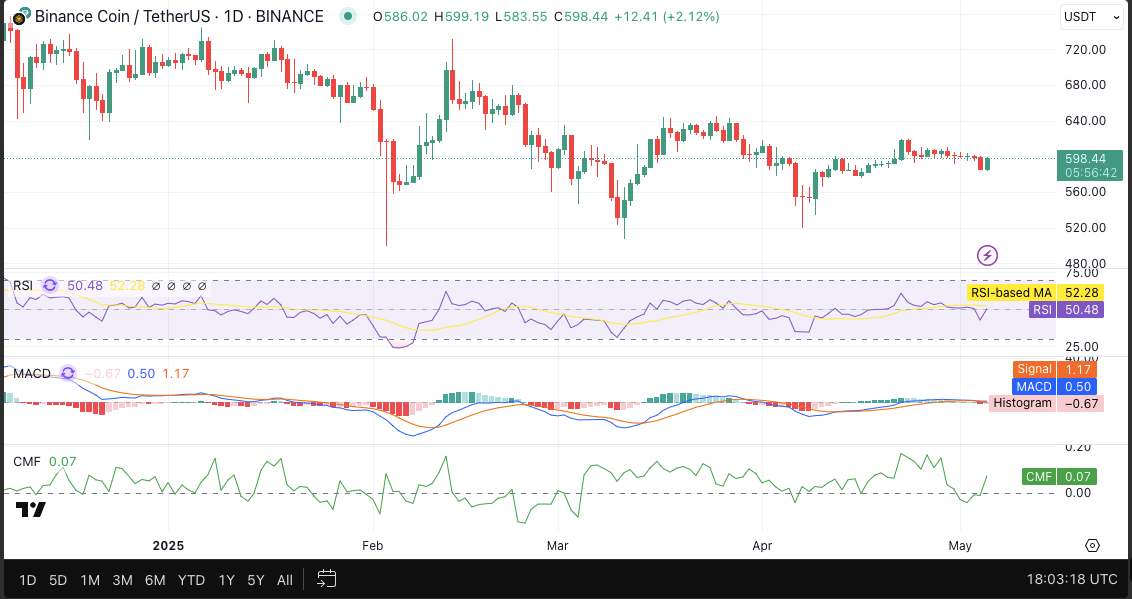Select the All time range
The width and height of the screenshot is (1132, 599).
tap(284, 580)
